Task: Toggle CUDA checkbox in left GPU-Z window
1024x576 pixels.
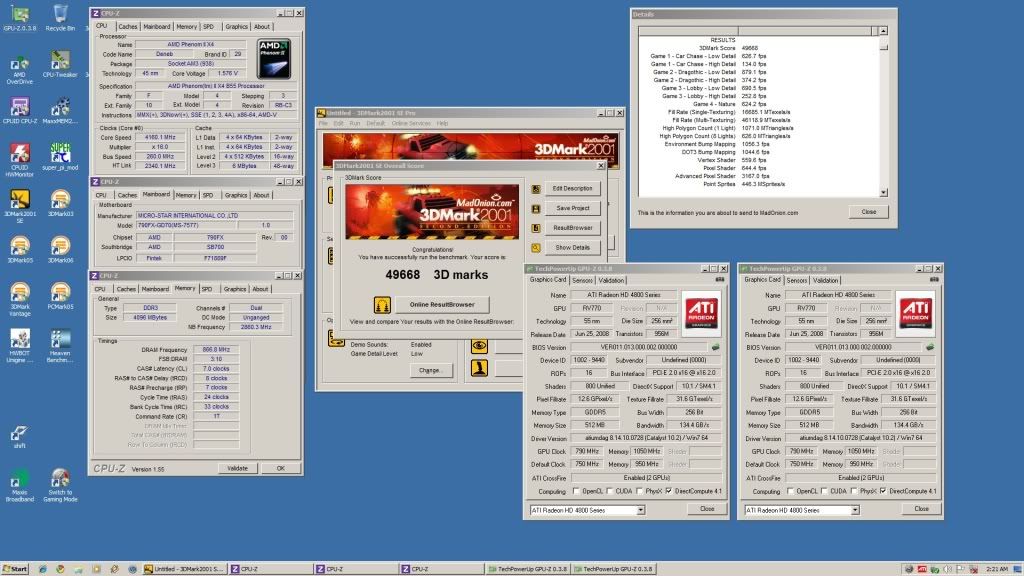Action: [609, 491]
